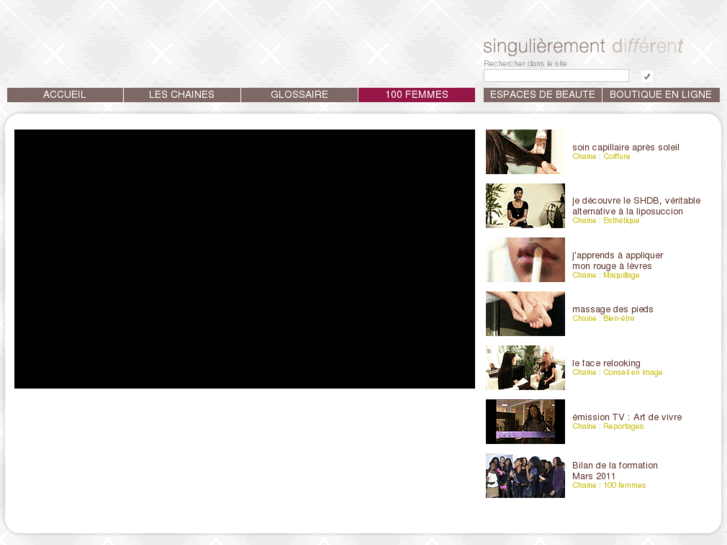Click the 'singulièrement différent' site logo
727x545 pixels.
[583, 46]
